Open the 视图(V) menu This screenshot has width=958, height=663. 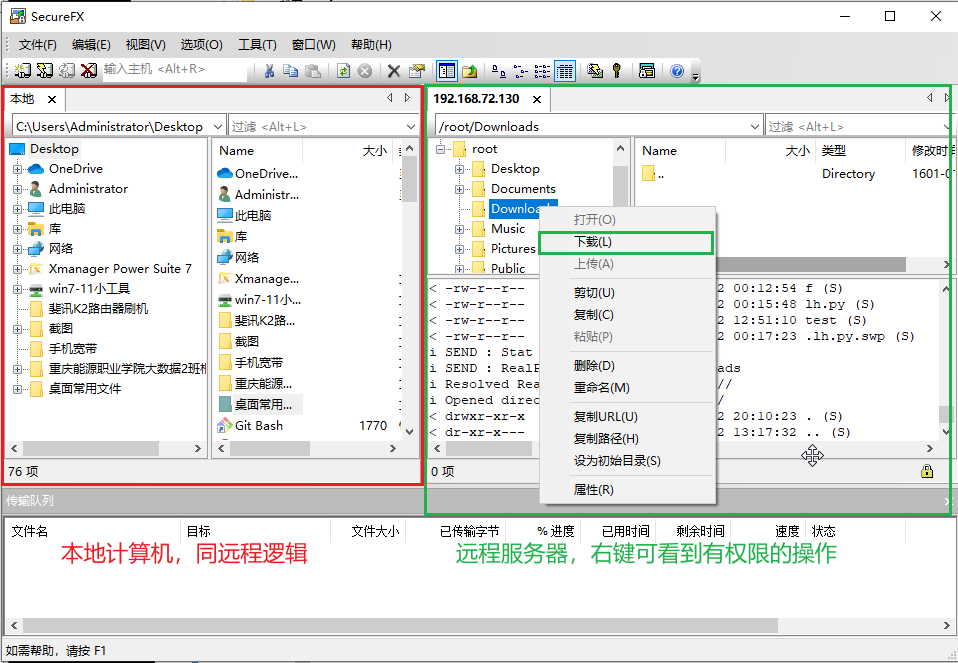(145, 45)
